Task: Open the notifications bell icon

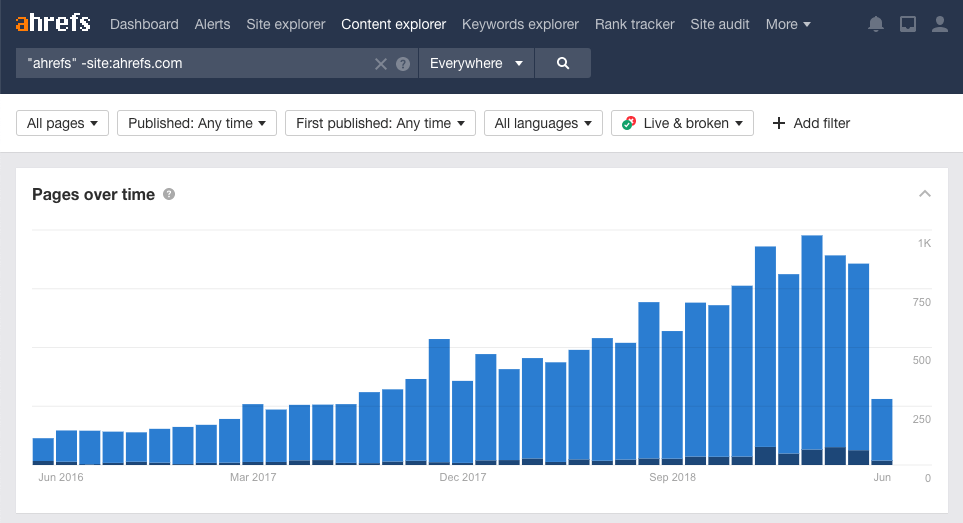Action: coord(876,24)
